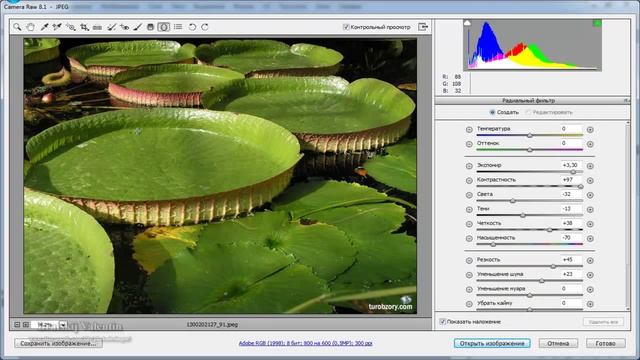The width and height of the screenshot is (640, 360).
Task: Select the Создать radio button
Action: (x=492, y=112)
